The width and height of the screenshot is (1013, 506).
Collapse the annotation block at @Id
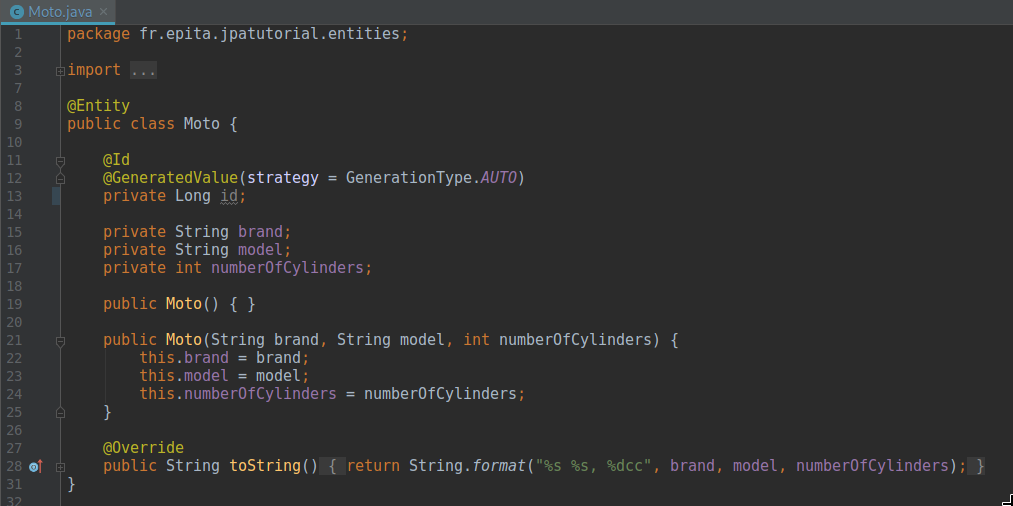click(x=60, y=160)
